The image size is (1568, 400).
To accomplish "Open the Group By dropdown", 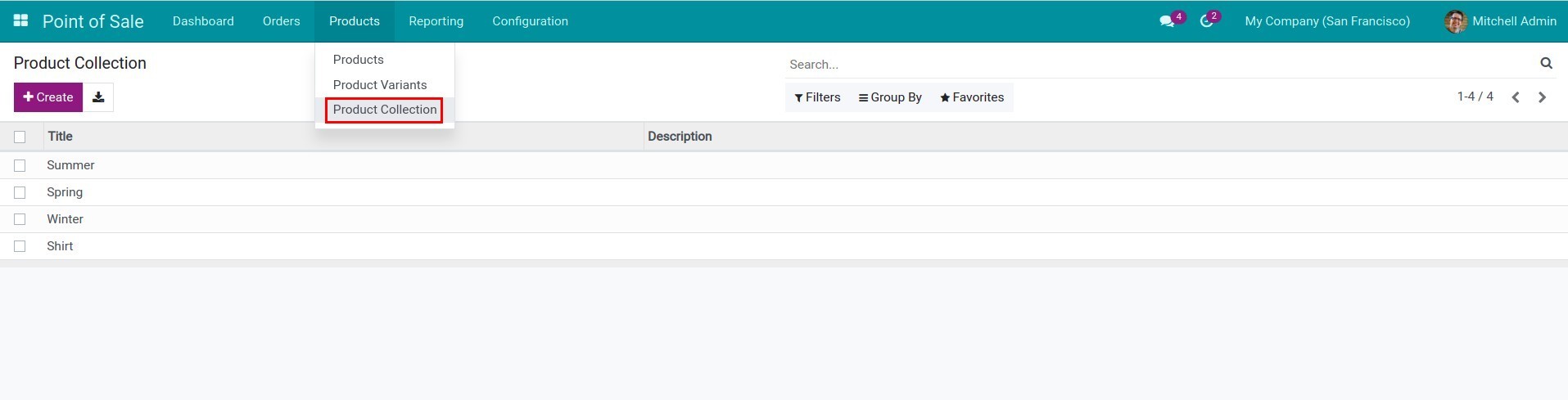I will point(890,97).
